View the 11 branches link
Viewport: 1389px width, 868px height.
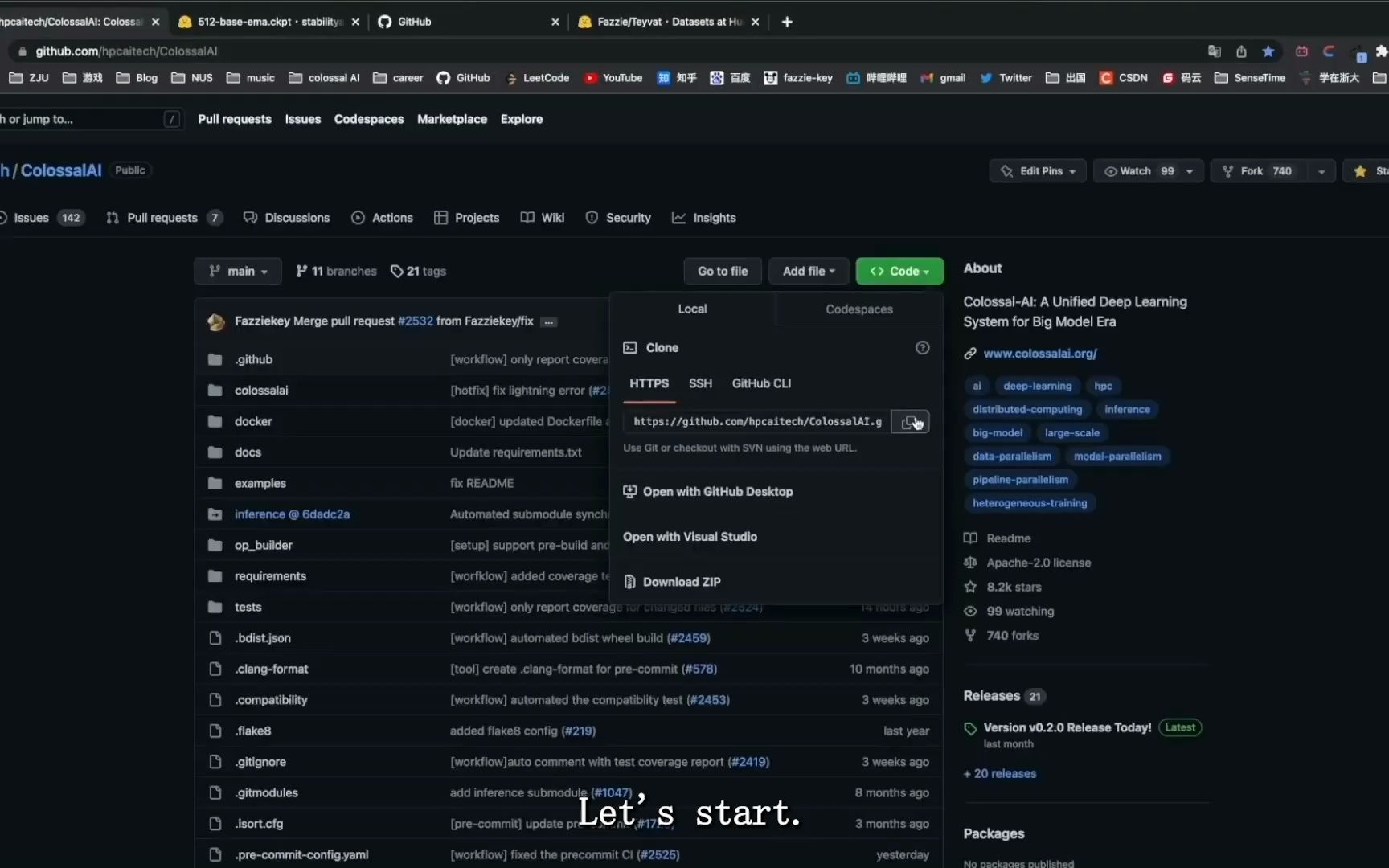click(x=336, y=272)
